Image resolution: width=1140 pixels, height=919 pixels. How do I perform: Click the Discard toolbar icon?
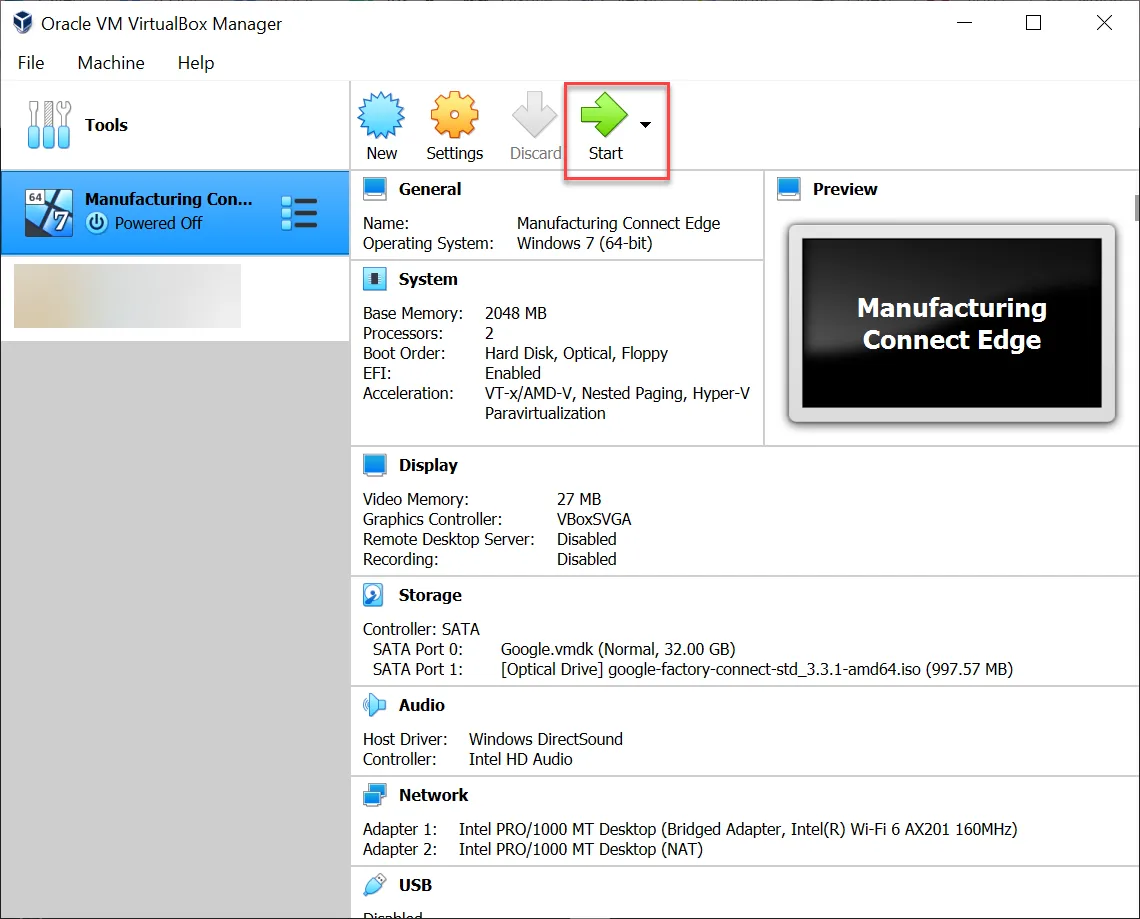coord(534,115)
